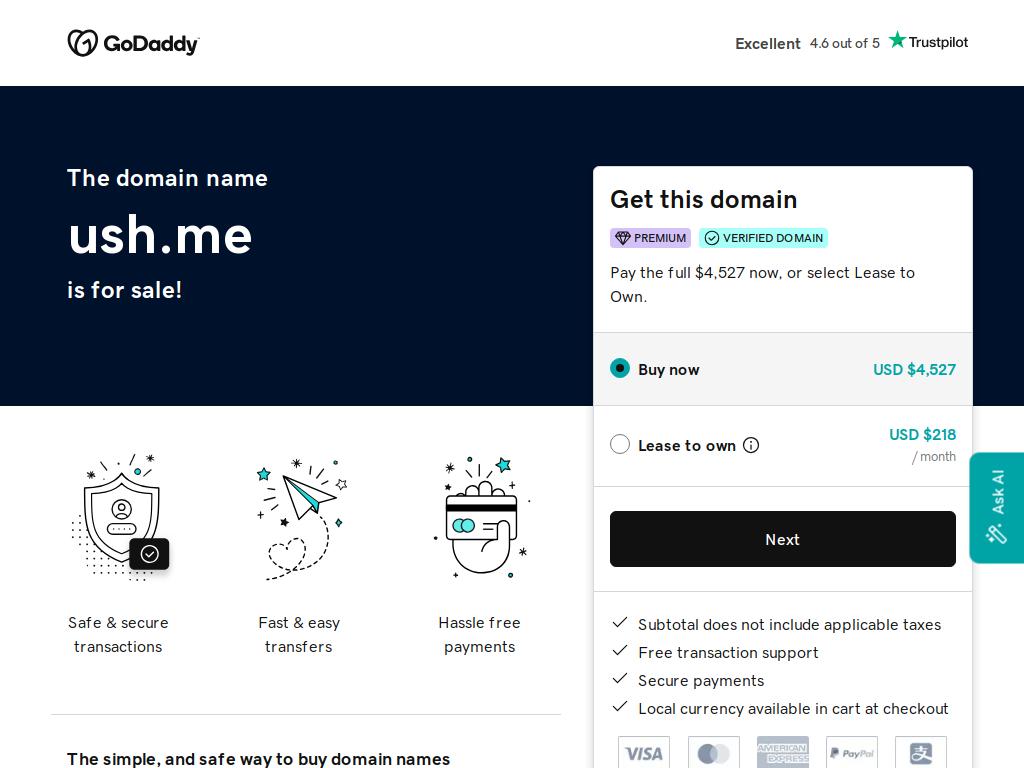Click the hassle free payments card illustration
The height and width of the screenshot is (768, 1024).
click(482, 518)
